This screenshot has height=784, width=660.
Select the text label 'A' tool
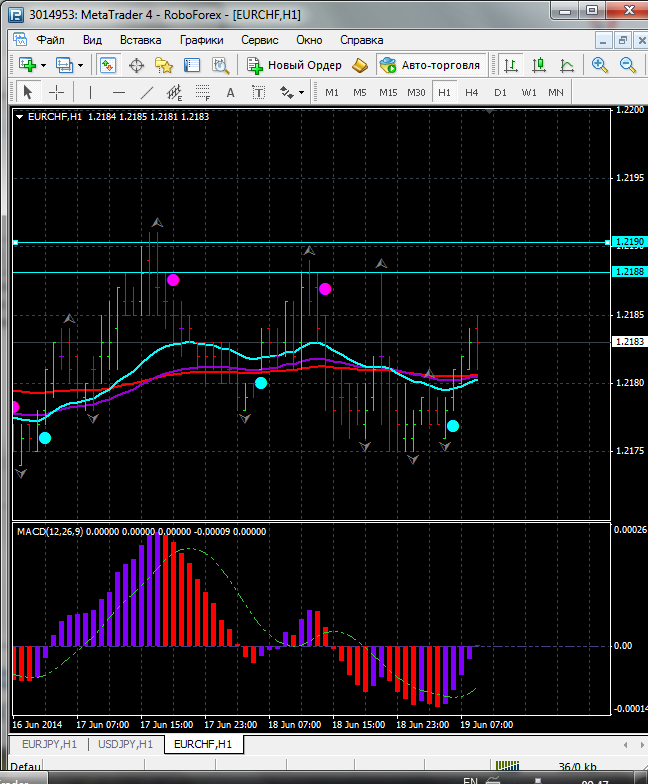tap(230, 92)
